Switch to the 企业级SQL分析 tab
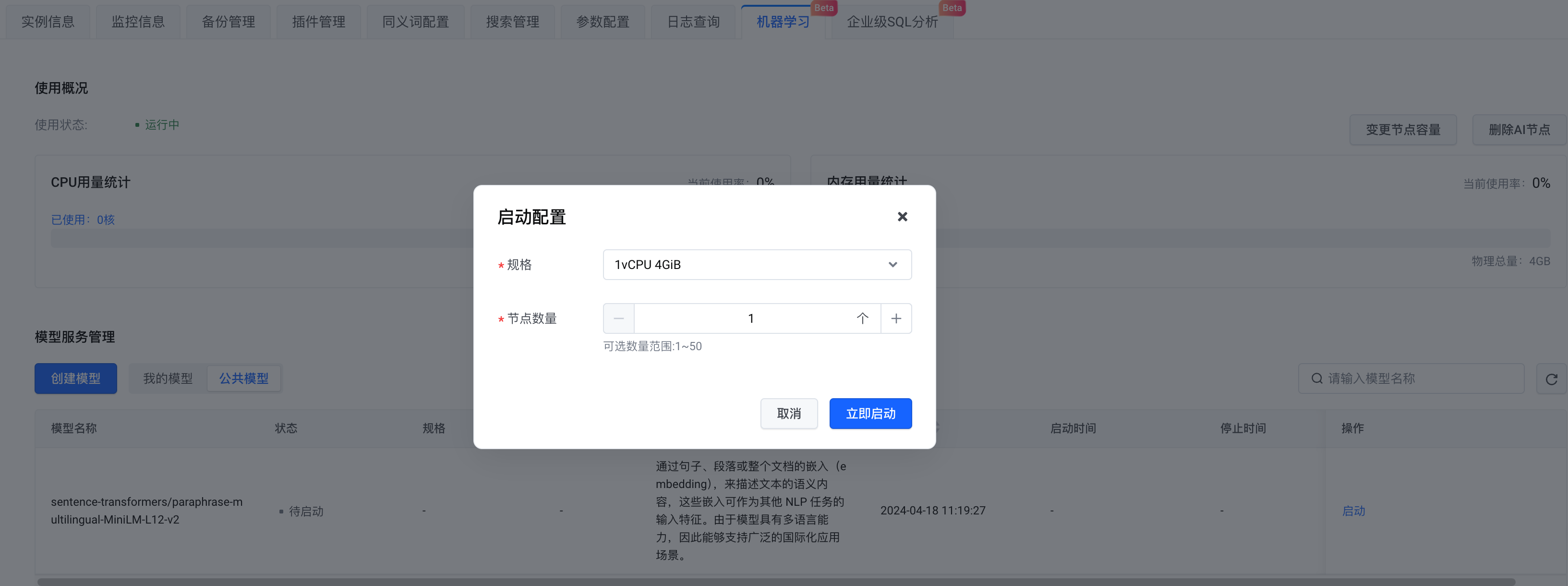The image size is (1568, 586). pyautogui.click(x=892, y=22)
